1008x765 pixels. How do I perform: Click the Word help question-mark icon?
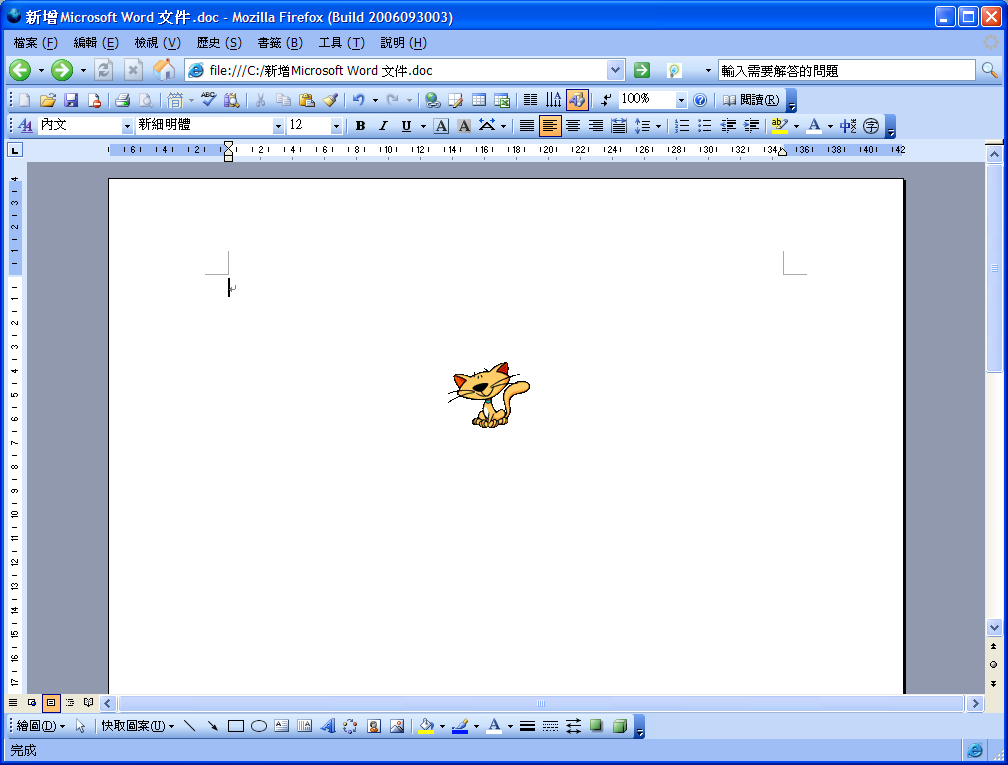pos(700,100)
